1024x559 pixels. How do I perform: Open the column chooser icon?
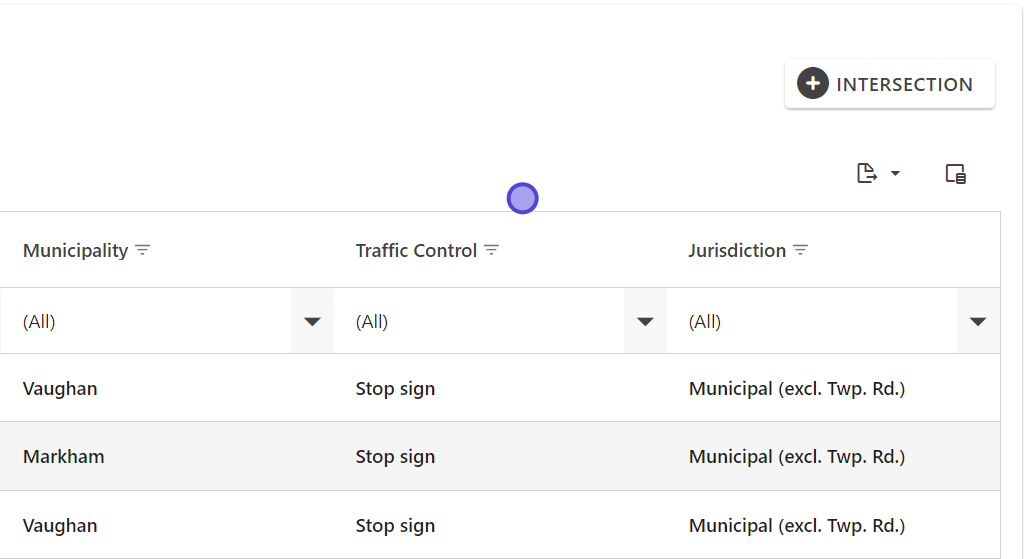point(956,174)
